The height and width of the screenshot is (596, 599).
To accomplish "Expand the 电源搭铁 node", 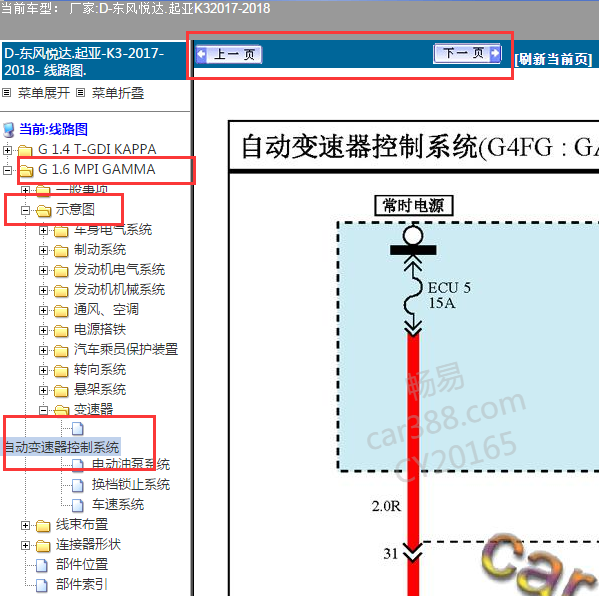I will (43, 330).
